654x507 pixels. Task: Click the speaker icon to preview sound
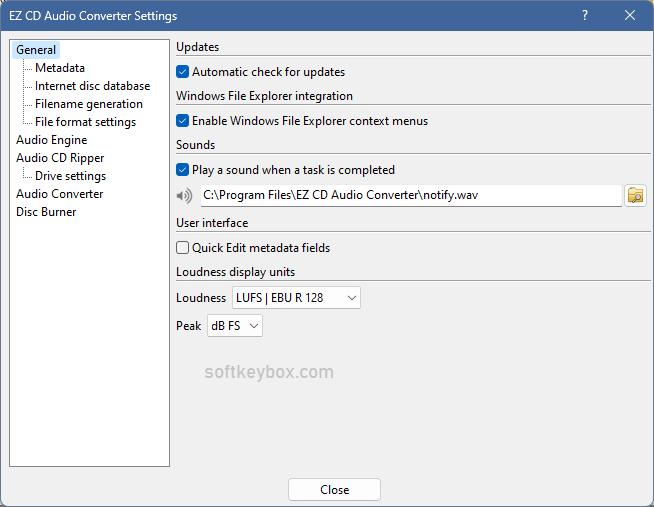(x=184, y=196)
